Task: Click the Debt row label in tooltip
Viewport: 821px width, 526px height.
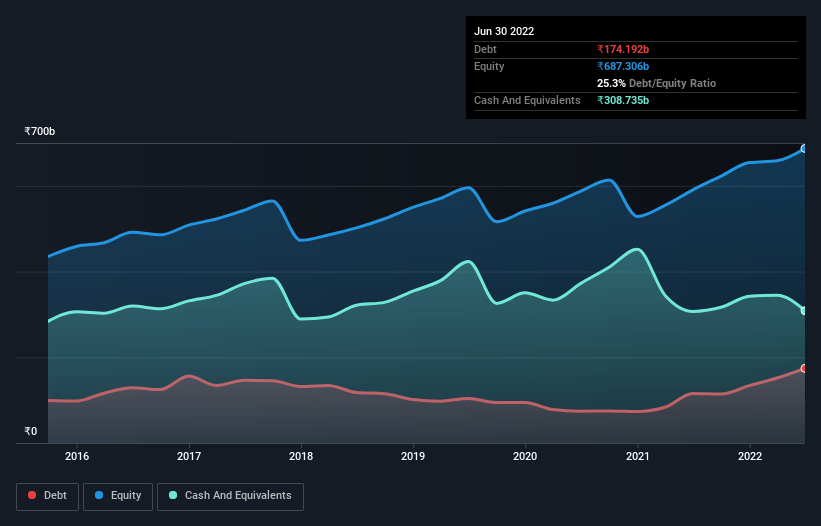Action: pyautogui.click(x=485, y=49)
